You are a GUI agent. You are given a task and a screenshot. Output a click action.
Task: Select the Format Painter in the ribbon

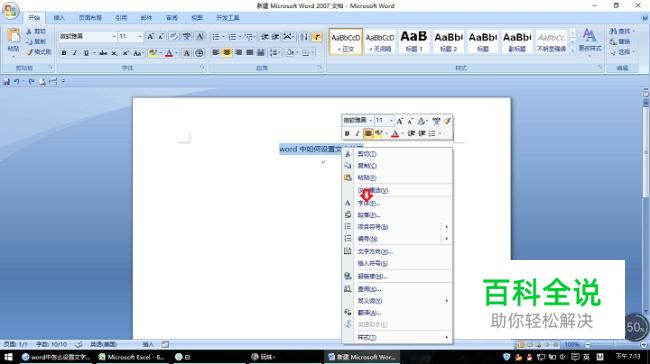(38, 52)
